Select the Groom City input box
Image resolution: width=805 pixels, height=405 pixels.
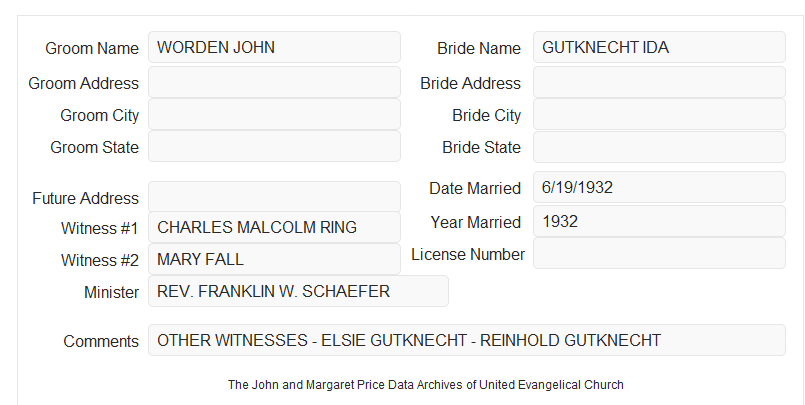[274, 114]
